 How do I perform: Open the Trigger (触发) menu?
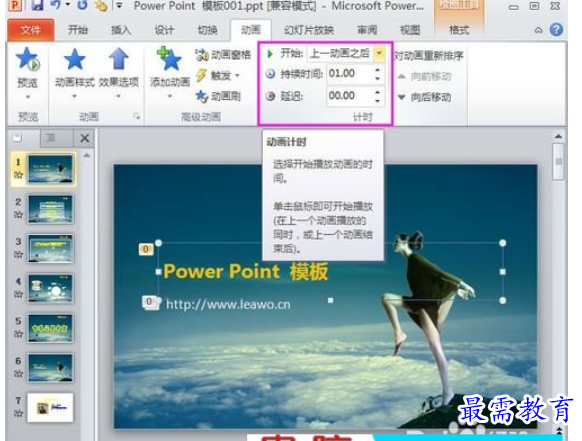tap(218, 76)
